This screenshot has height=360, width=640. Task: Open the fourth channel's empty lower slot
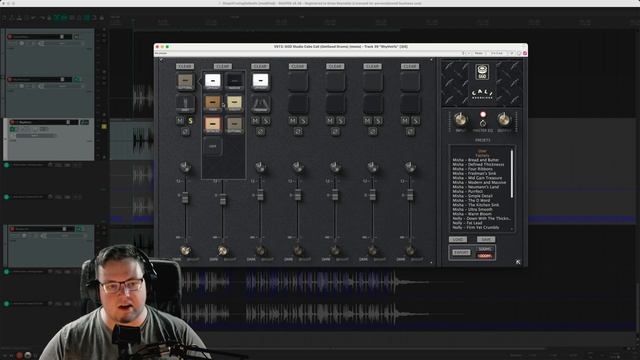pyautogui.click(x=298, y=103)
